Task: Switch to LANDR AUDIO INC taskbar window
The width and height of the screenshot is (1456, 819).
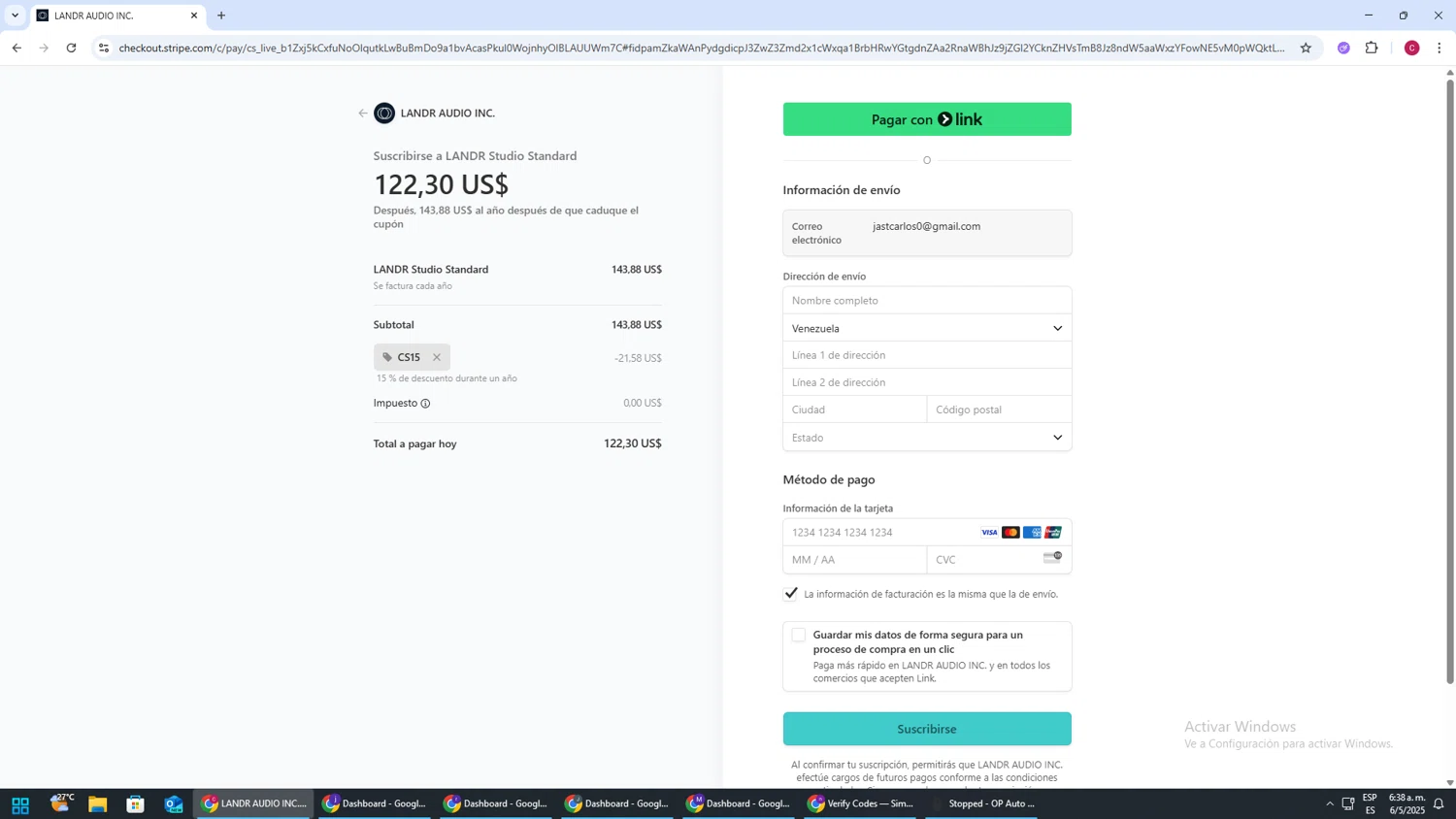Action: pos(254,804)
